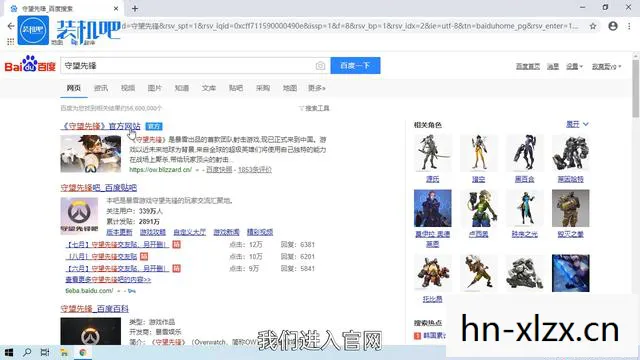
Task: Click the 百度快照 link
Action: [x=219, y=170]
